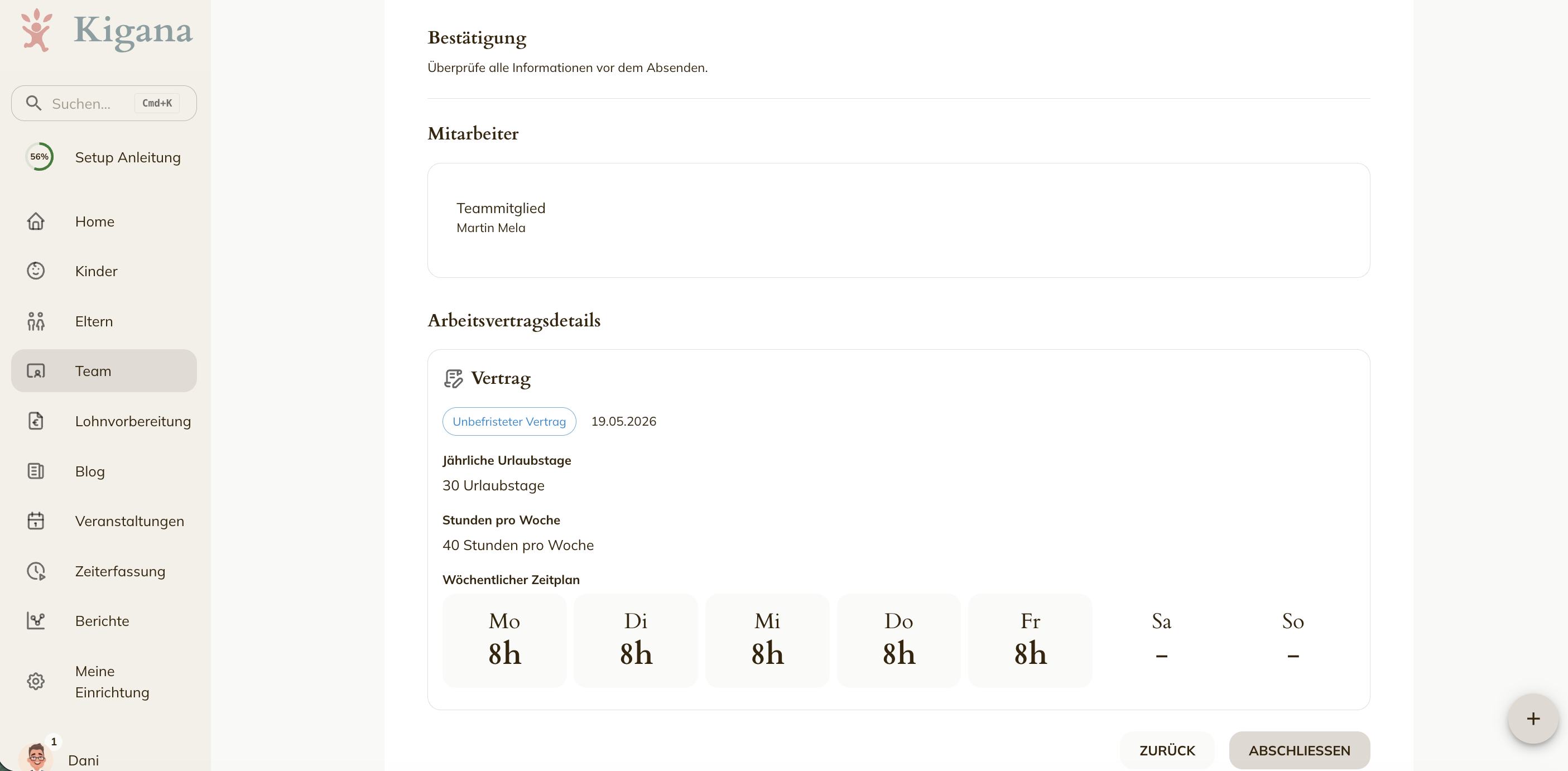Open Kinder via smiley face icon
The width and height of the screenshot is (1568, 771).
pos(36,271)
